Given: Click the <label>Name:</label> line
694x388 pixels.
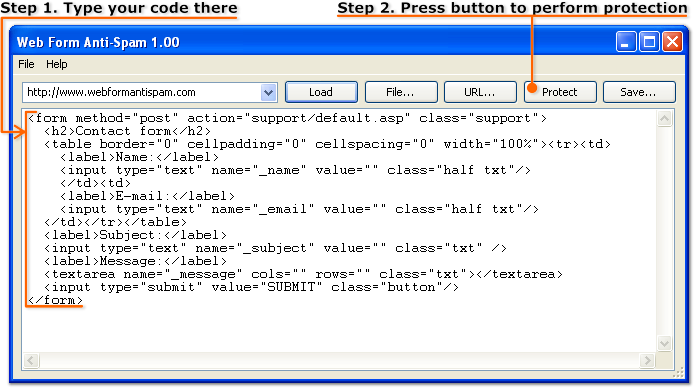Looking at the screenshot, I should coord(139,158).
